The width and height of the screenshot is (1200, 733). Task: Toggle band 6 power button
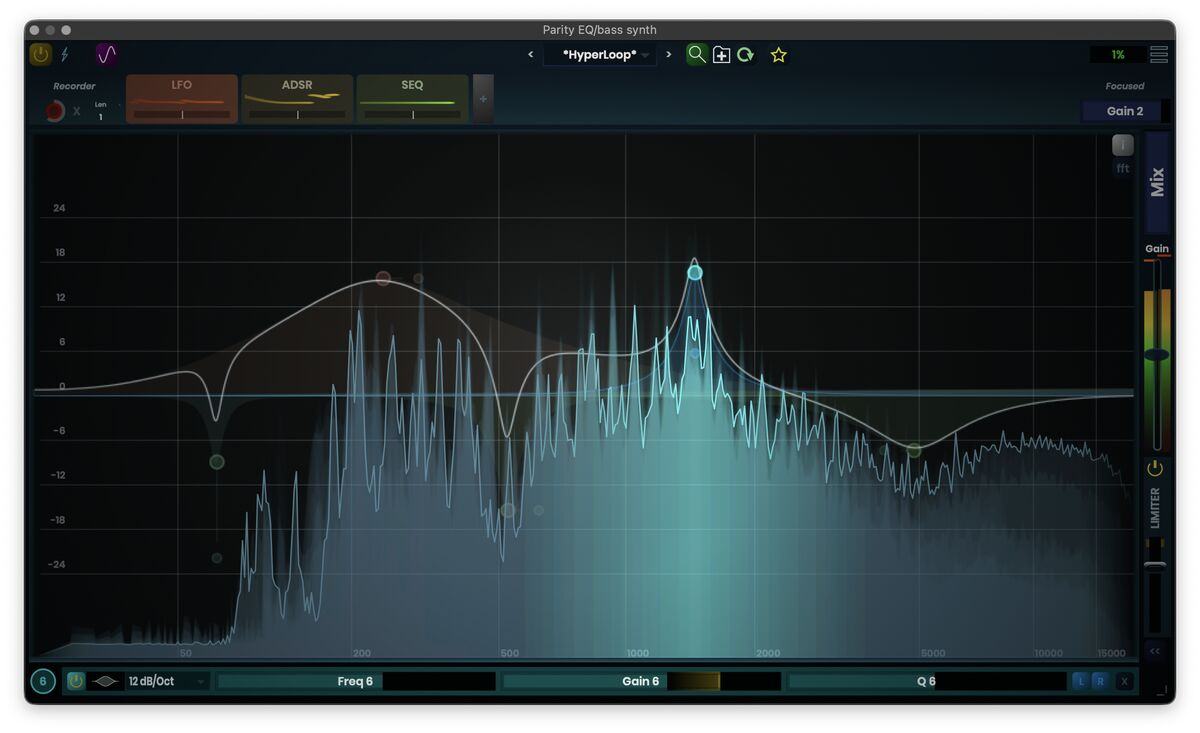76,681
